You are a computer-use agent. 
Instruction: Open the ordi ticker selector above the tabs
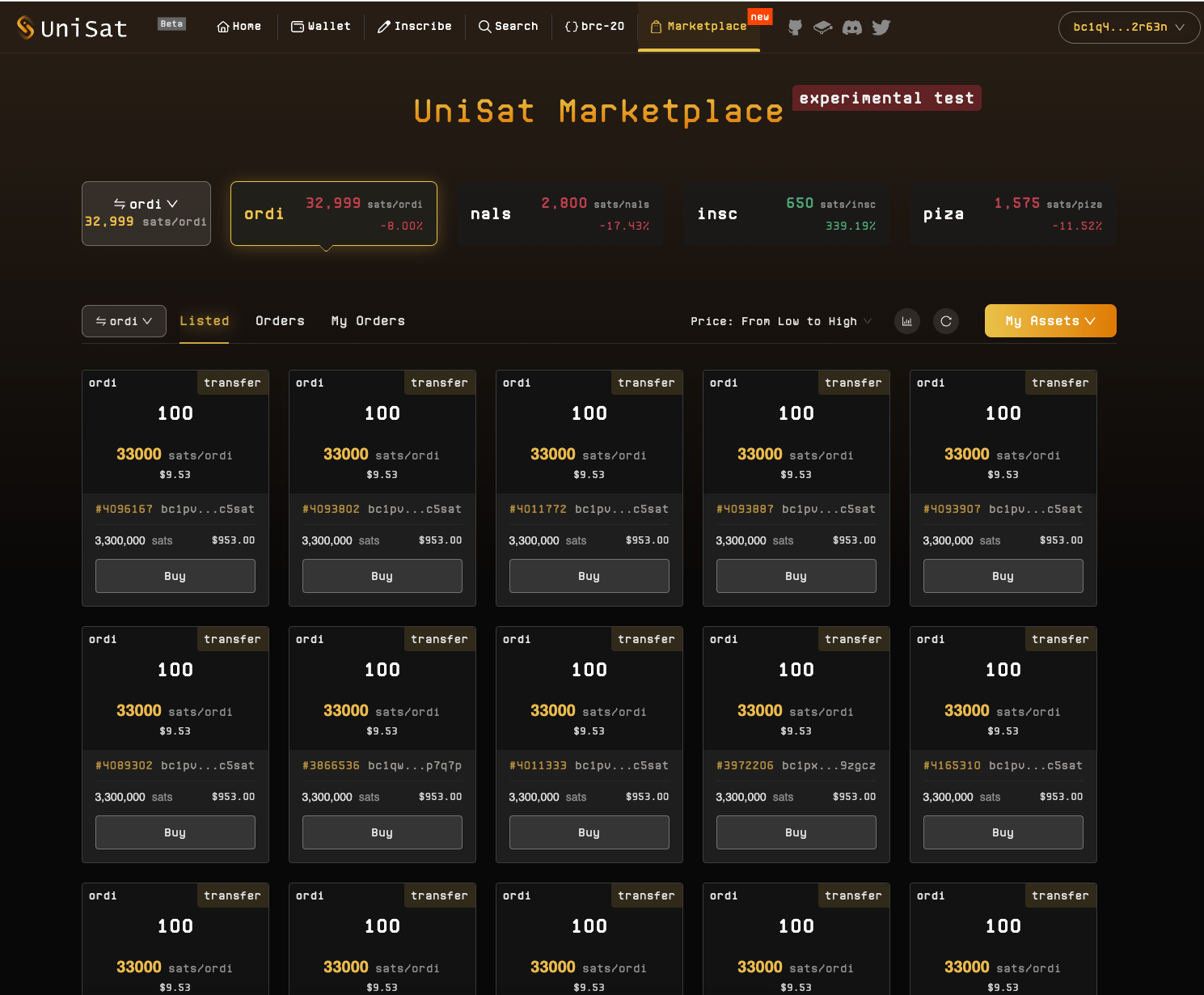click(124, 321)
